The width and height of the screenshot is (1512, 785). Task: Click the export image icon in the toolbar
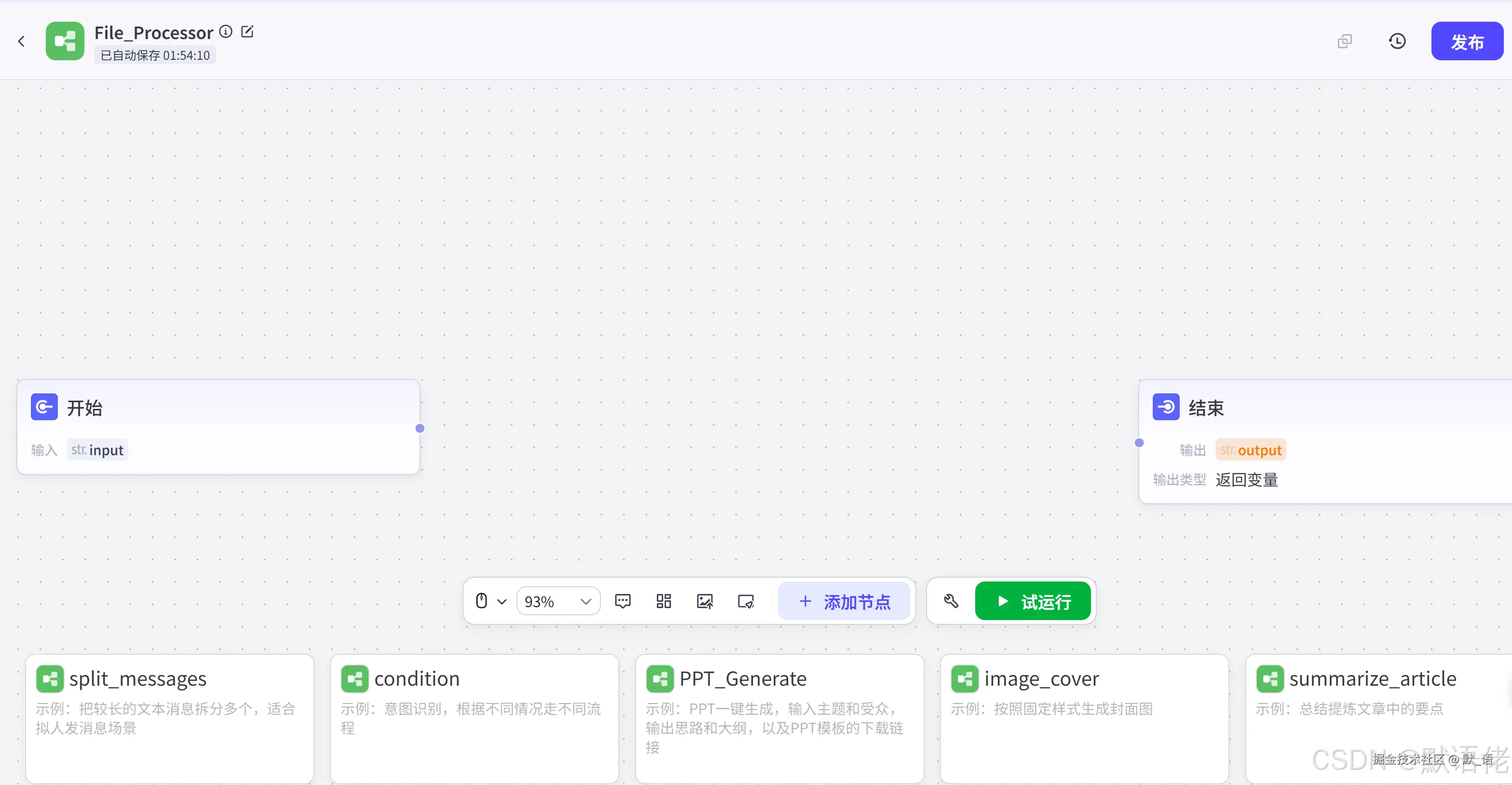coord(705,601)
